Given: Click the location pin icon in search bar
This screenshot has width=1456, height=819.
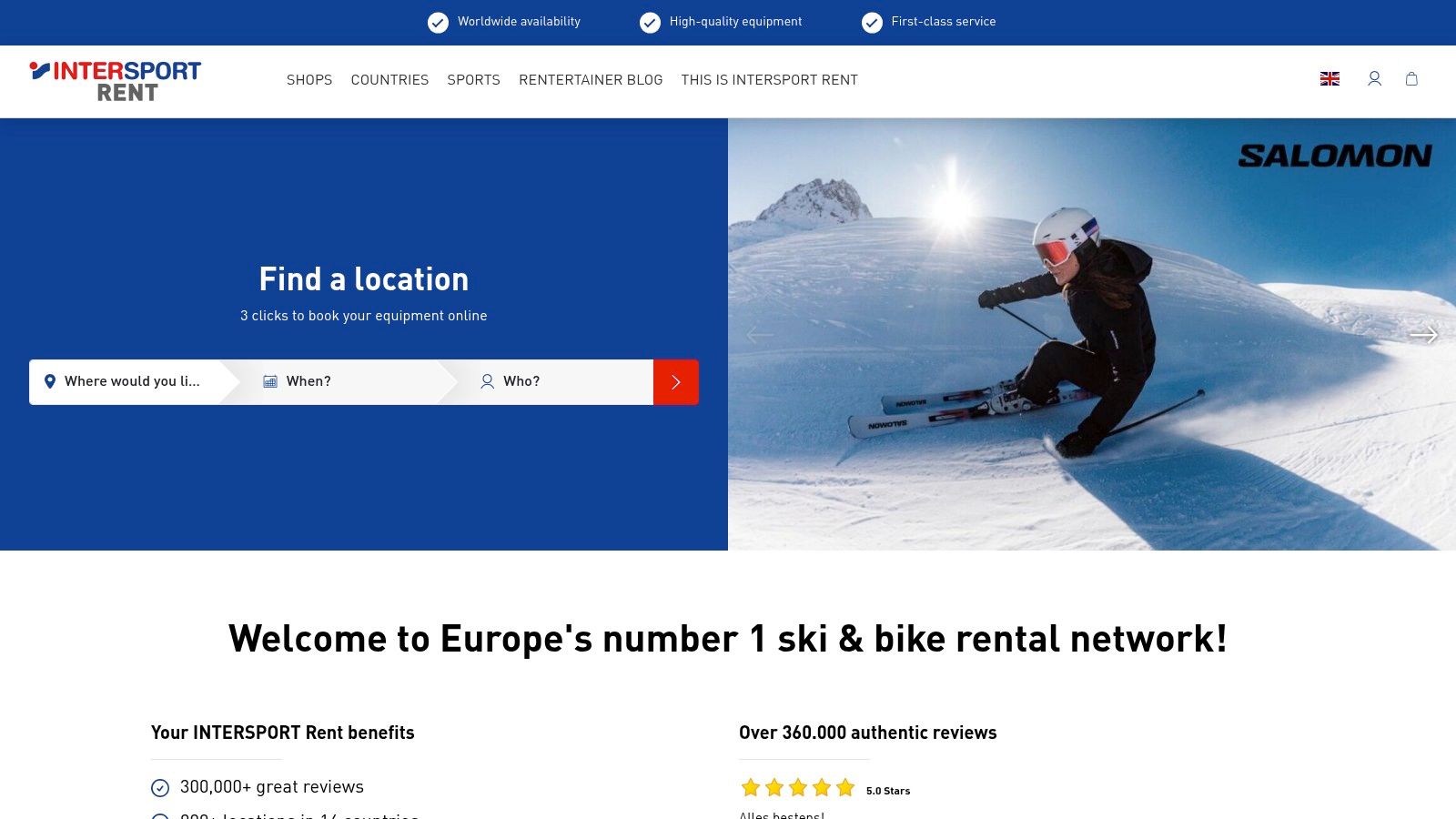Looking at the screenshot, I should click(x=50, y=381).
